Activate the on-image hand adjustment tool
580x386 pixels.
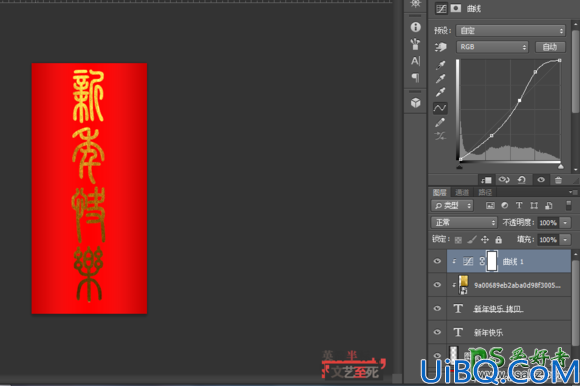(x=440, y=47)
